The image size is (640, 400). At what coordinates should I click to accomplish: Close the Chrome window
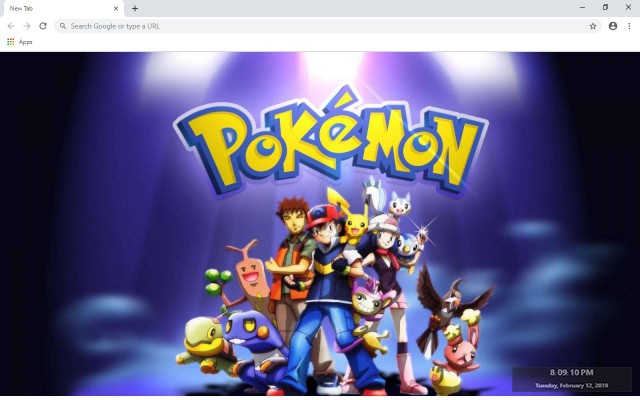point(628,7)
